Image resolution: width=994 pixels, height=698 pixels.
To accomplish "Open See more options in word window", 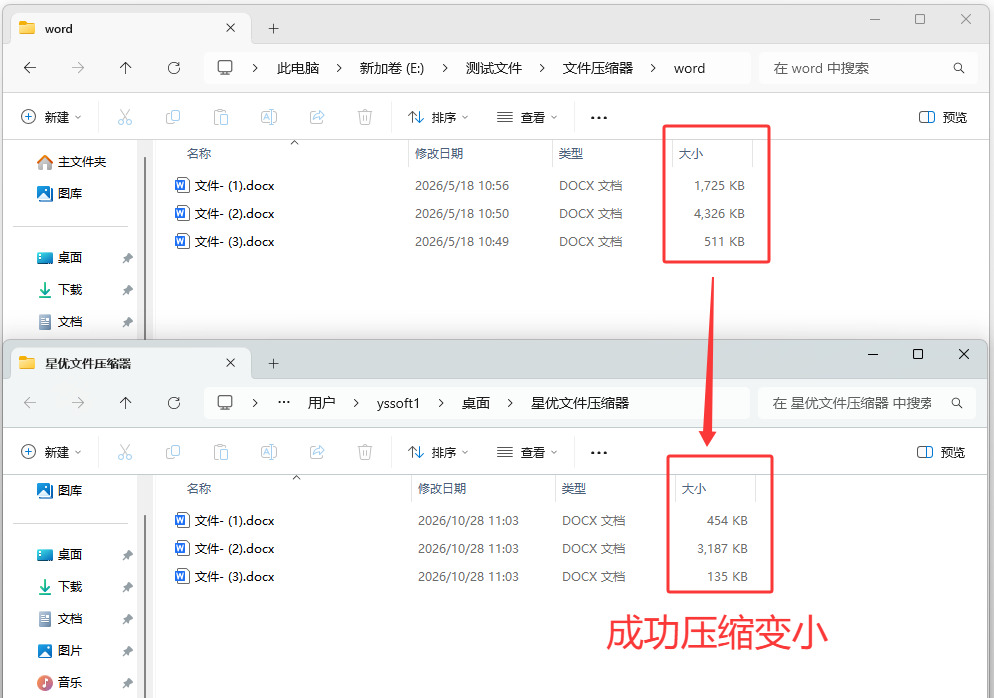I will (x=598, y=117).
